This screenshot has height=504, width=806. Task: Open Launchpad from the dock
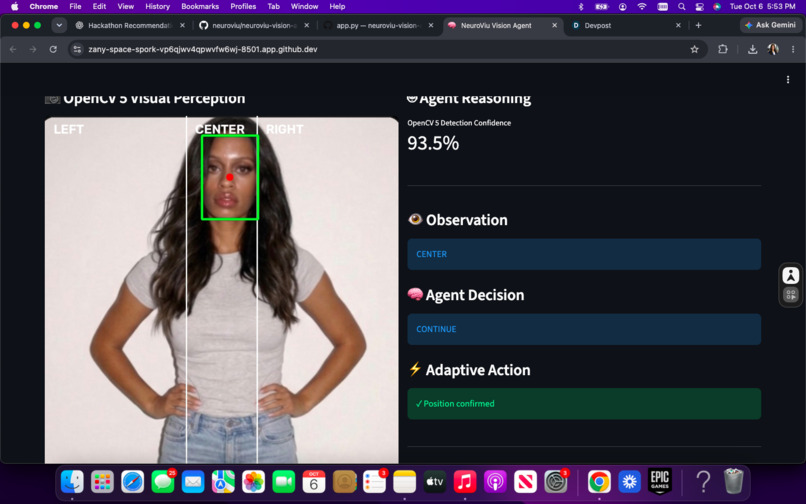tap(102, 482)
